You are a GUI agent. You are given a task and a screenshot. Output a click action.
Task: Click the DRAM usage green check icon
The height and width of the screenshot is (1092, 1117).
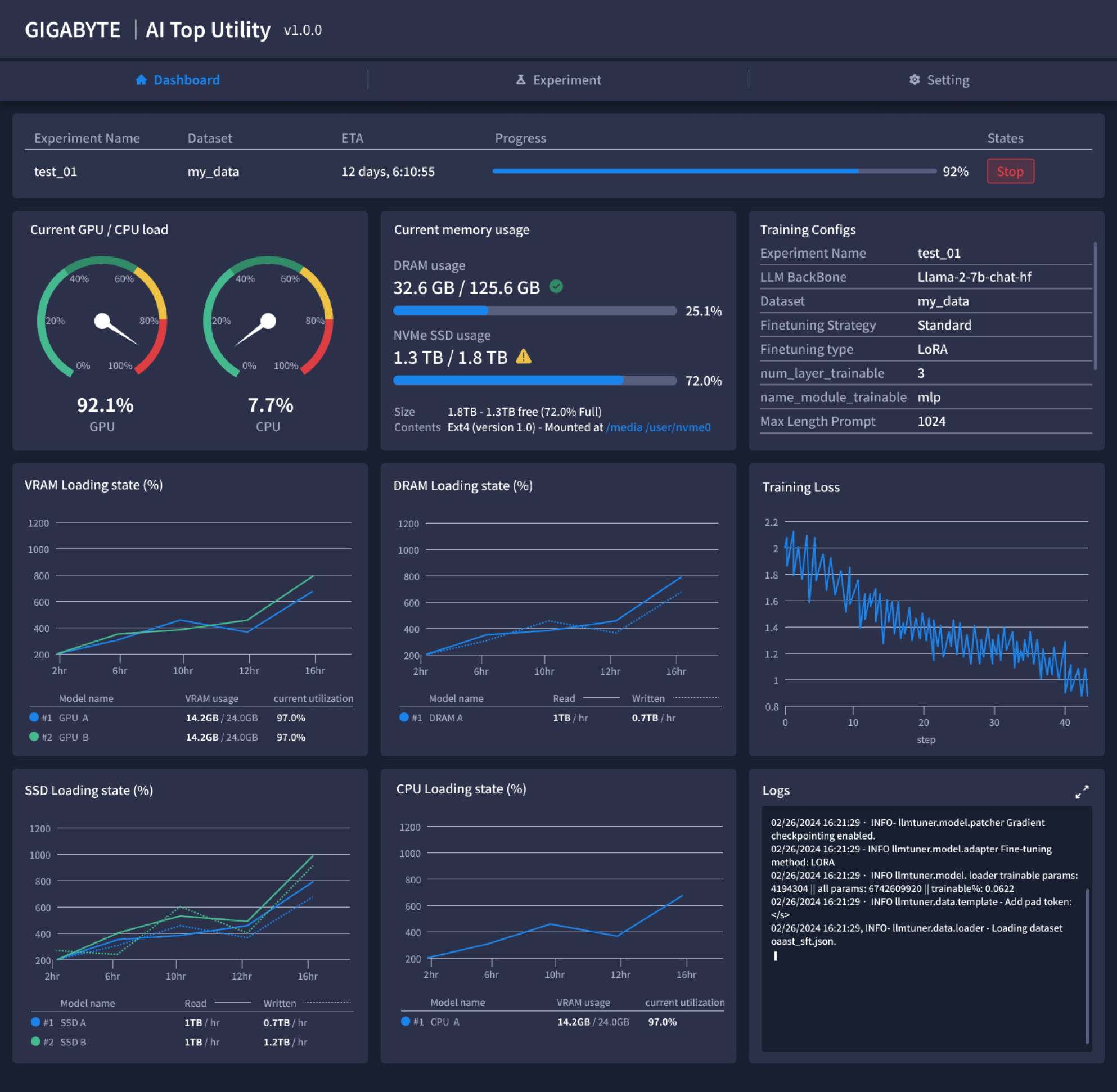(x=556, y=286)
